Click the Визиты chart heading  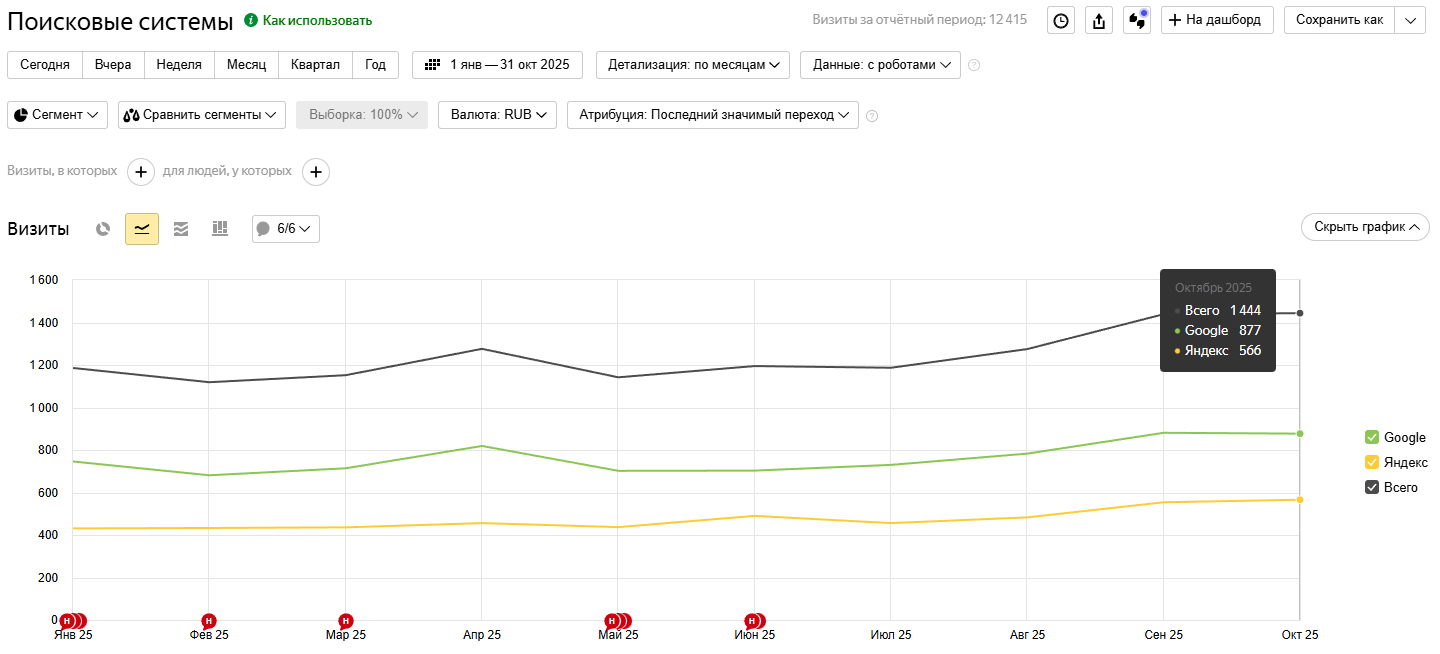pyautogui.click(x=38, y=229)
